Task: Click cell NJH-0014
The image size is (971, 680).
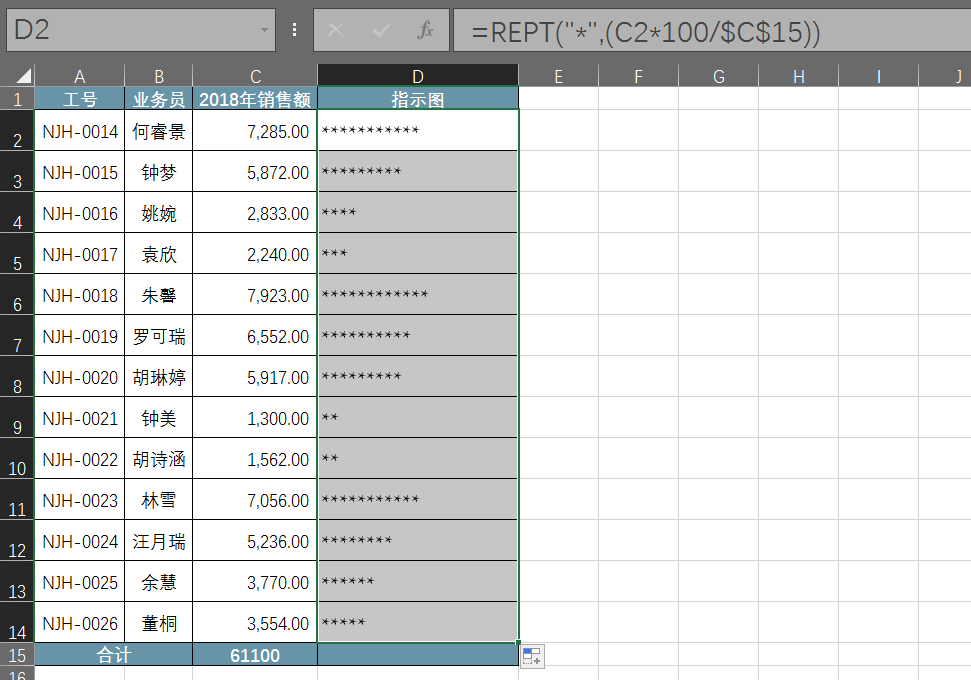Action: click(x=79, y=131)
